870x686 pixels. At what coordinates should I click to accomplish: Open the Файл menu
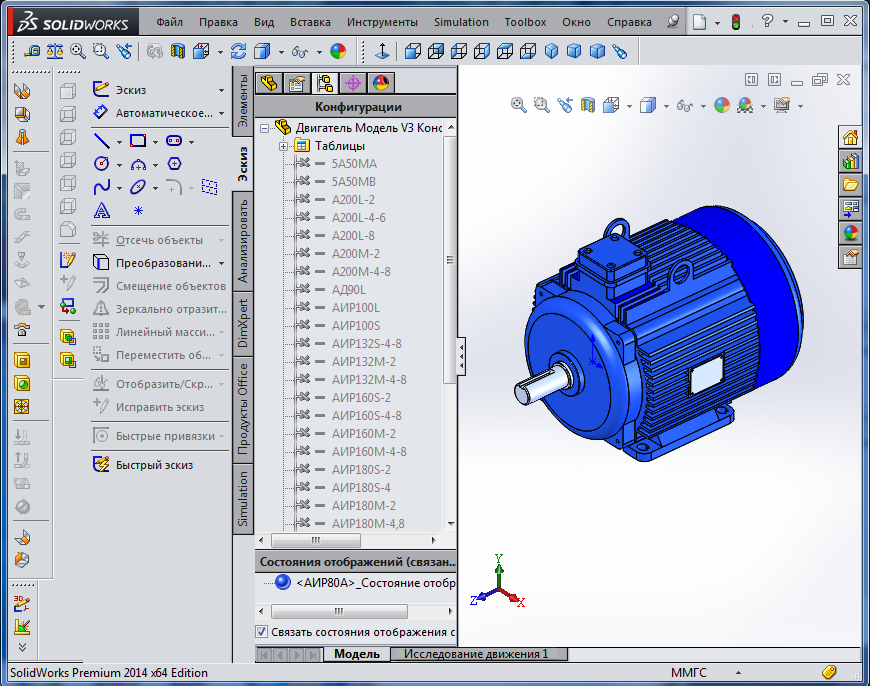click(x=169, y=22)
